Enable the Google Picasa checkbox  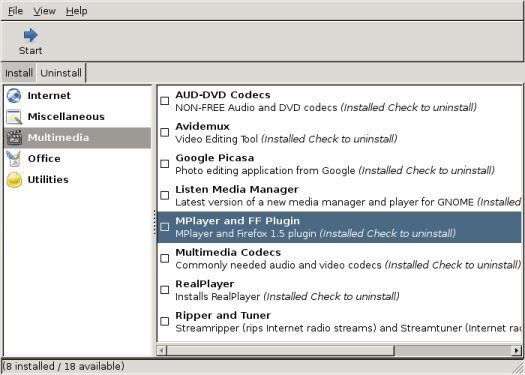pos(165,164)
